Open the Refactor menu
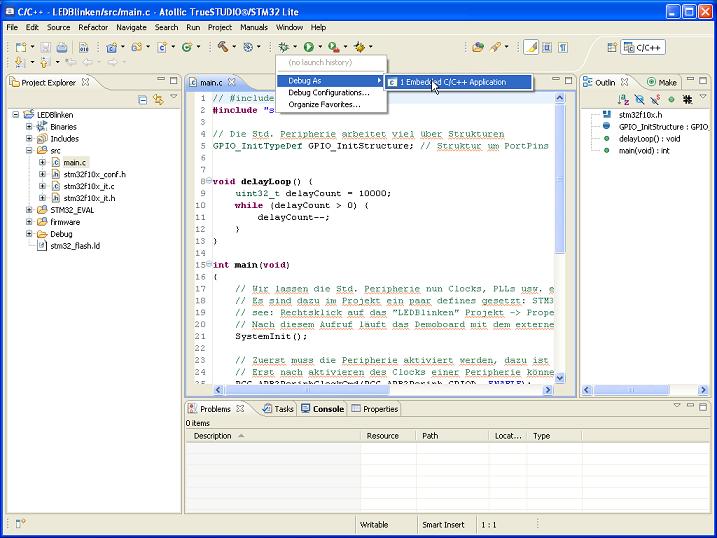The height and width of the screenshot is (538, 717). click(x=93, y=27)
